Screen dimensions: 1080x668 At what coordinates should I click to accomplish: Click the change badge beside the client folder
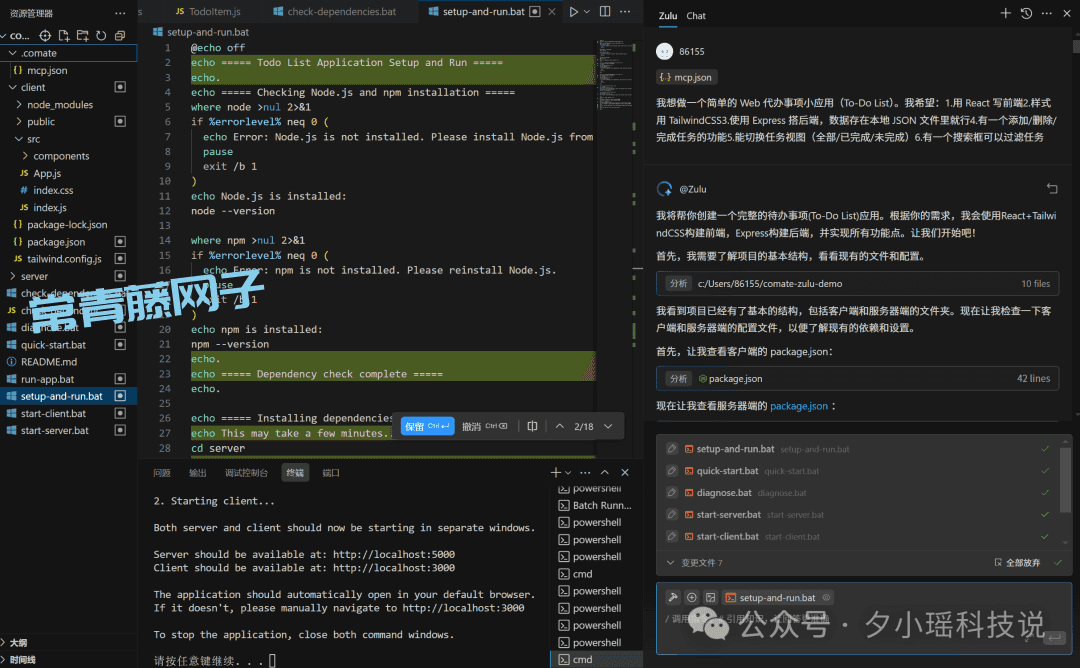[120, 87]
